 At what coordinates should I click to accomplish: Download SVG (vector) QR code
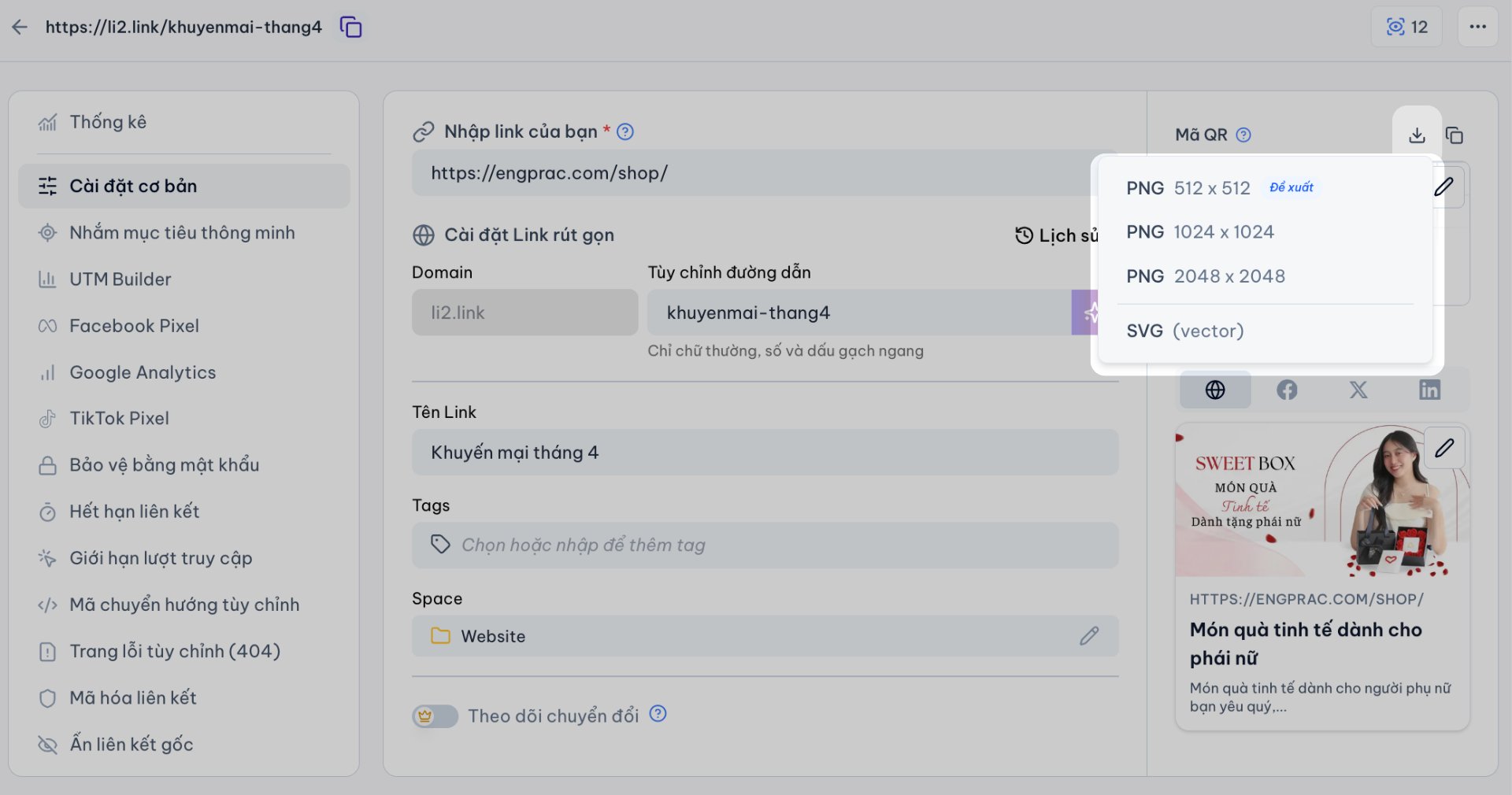[x=1265, y=331]
